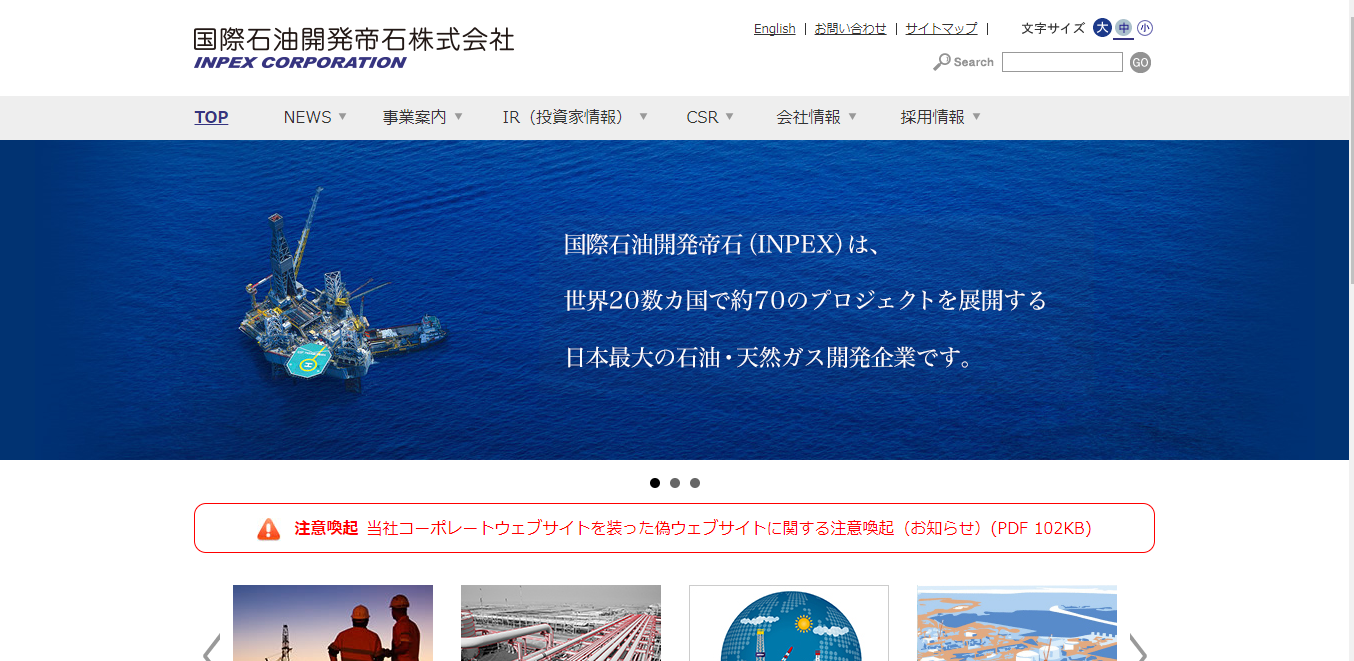Image resolution: width=1354 pixels, height=661 pixels.
Task: Open the 会社情報 menu
Action: pos(809,117)
